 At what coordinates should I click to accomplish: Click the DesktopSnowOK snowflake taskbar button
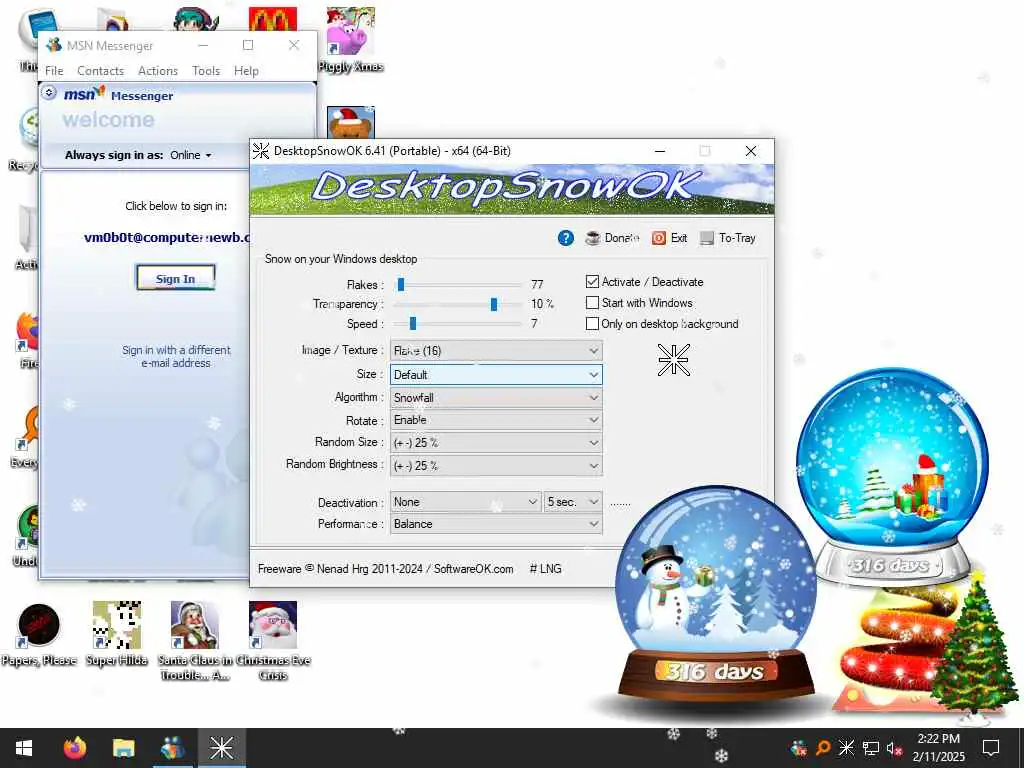(x=221, y=748)
